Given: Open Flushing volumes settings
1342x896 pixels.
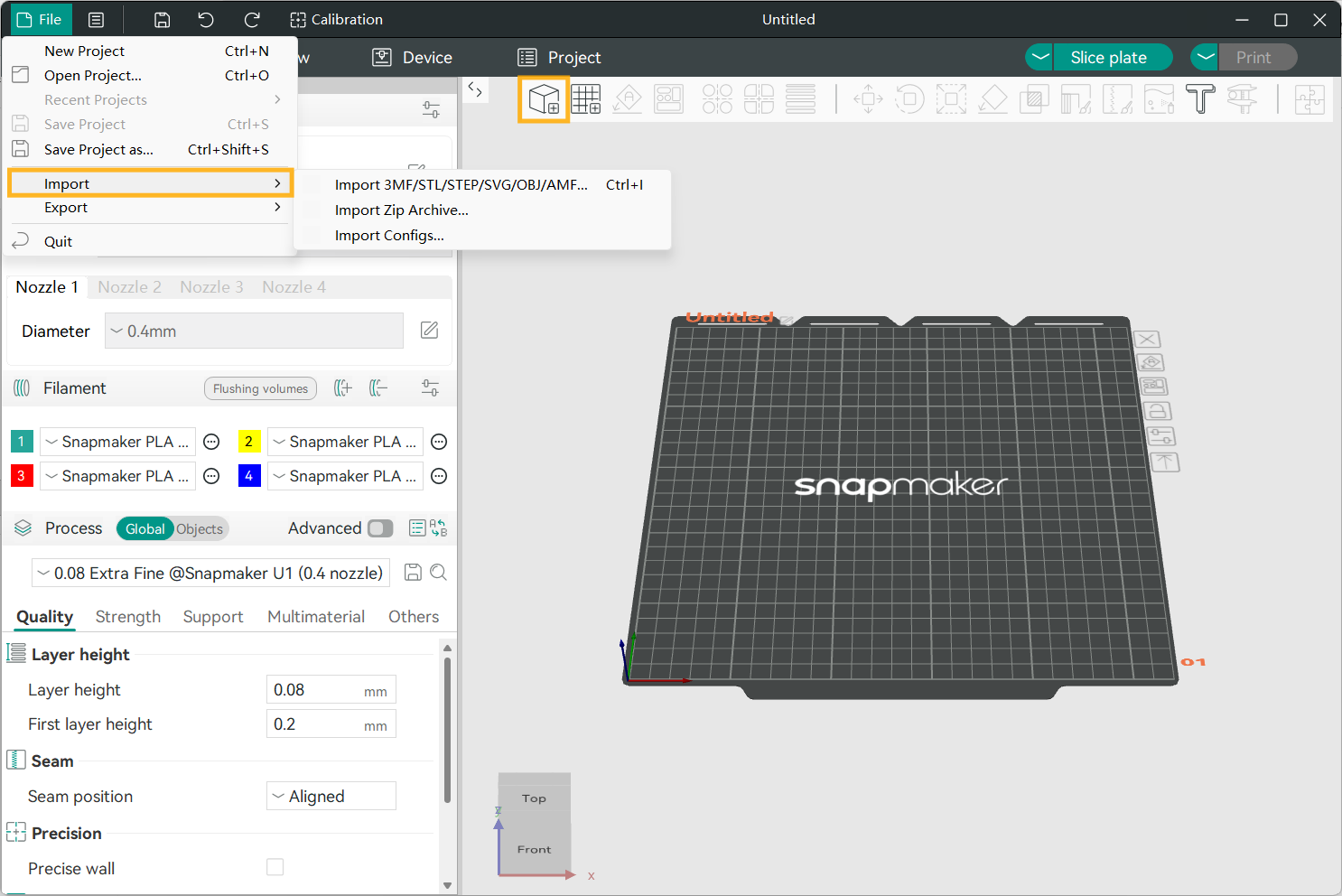Looking at the screenshot, I should [x=260, y=387].
